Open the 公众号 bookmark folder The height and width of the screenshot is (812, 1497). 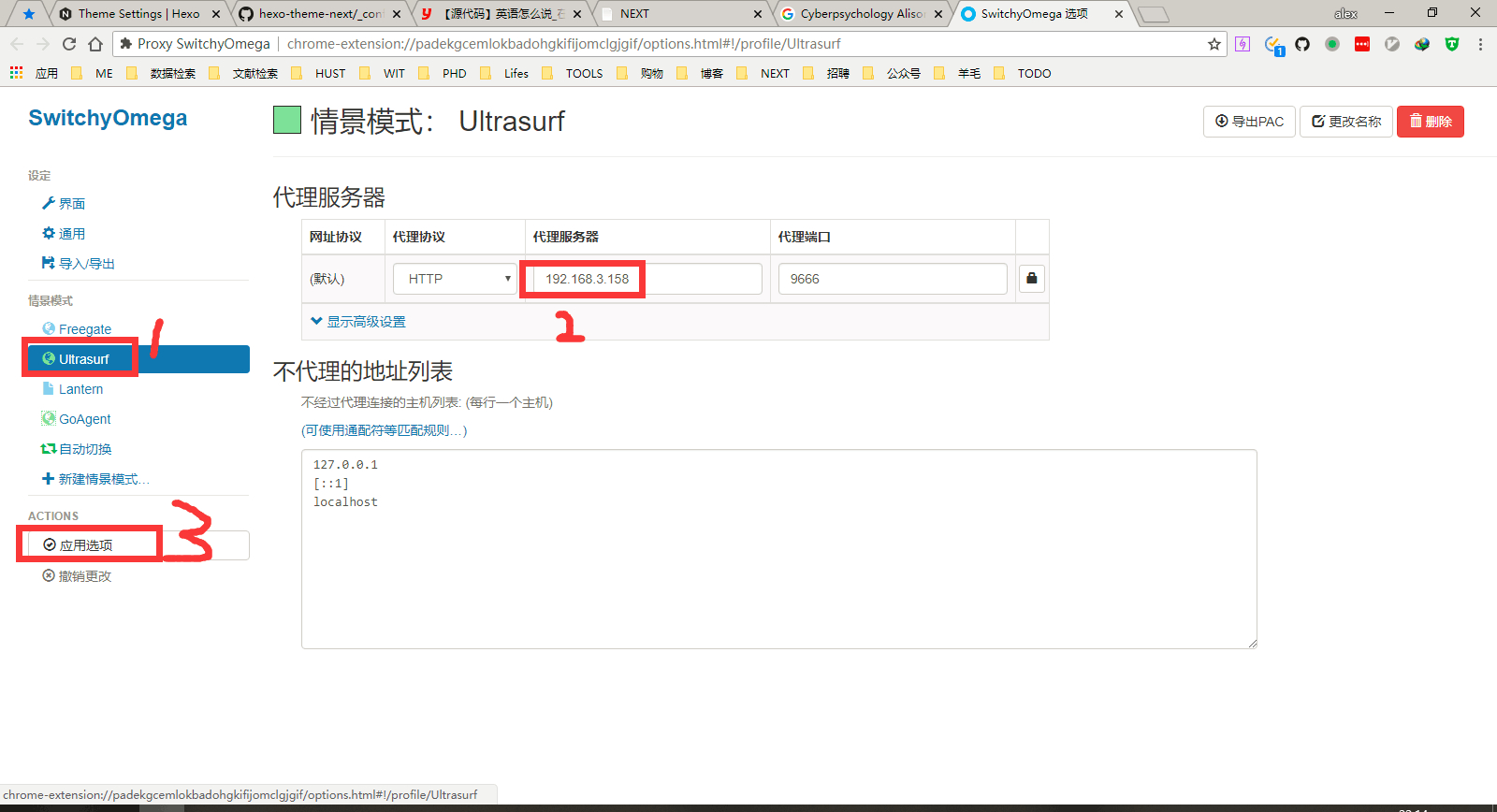click(x=892, y=73)
